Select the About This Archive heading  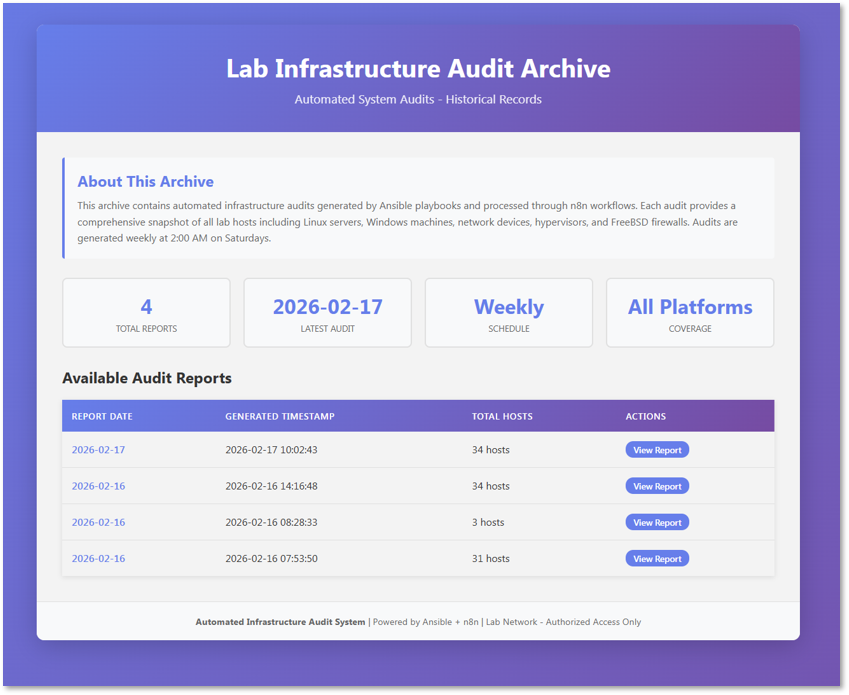(146, 181)
